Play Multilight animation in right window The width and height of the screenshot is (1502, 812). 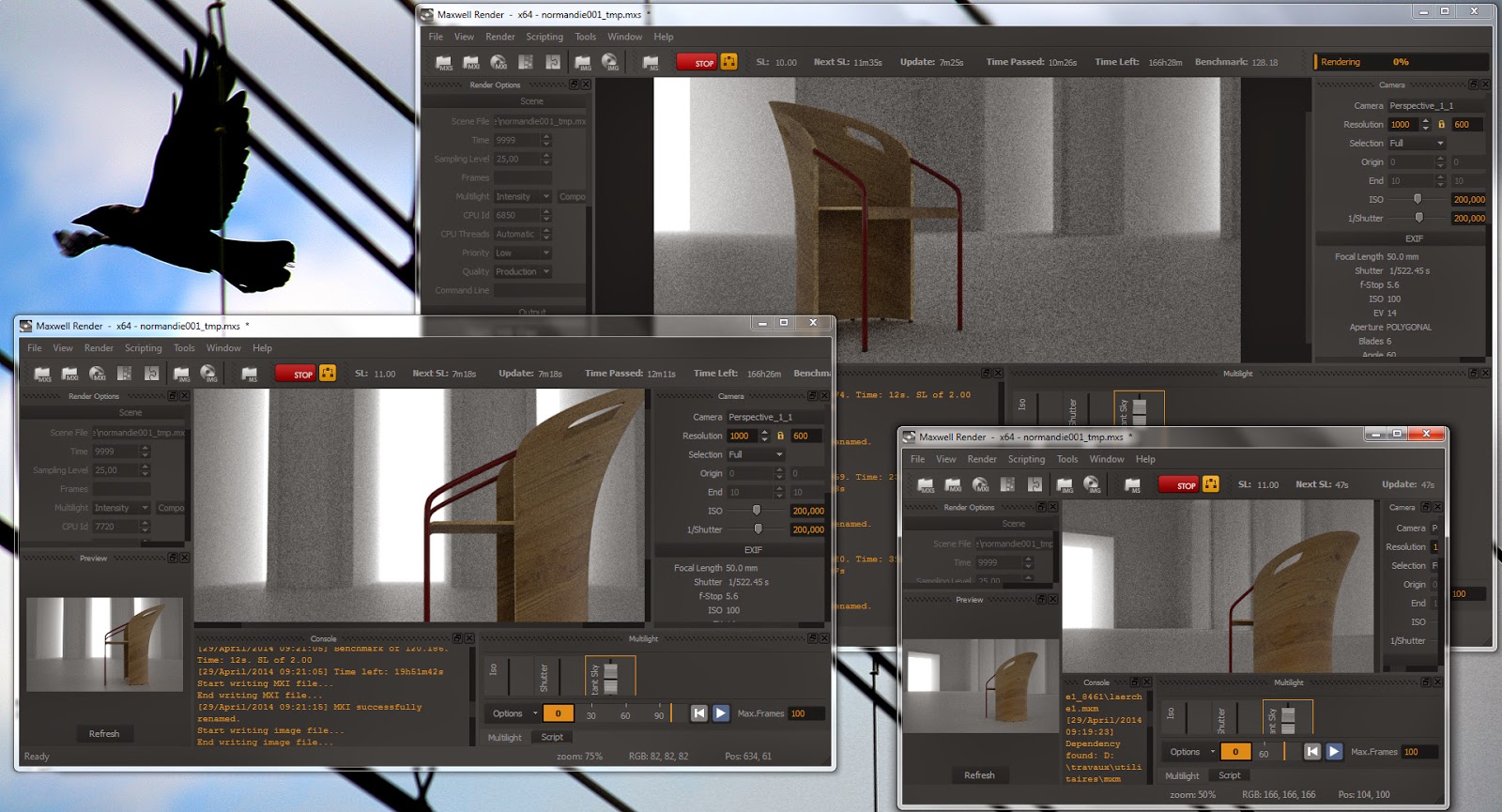click(1334, 752)
